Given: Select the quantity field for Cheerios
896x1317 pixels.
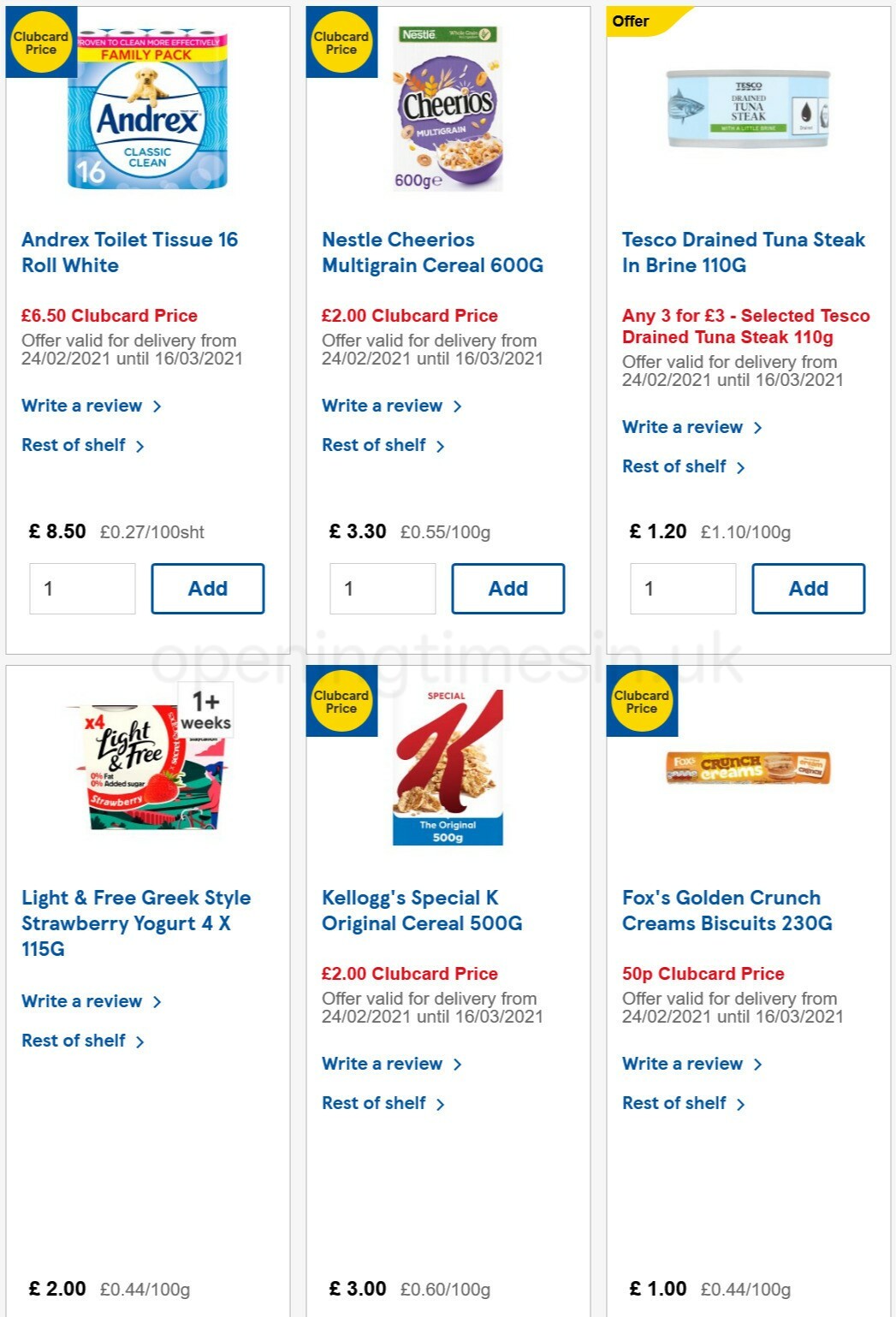Looking at the screenshot, I should point(383,588).
